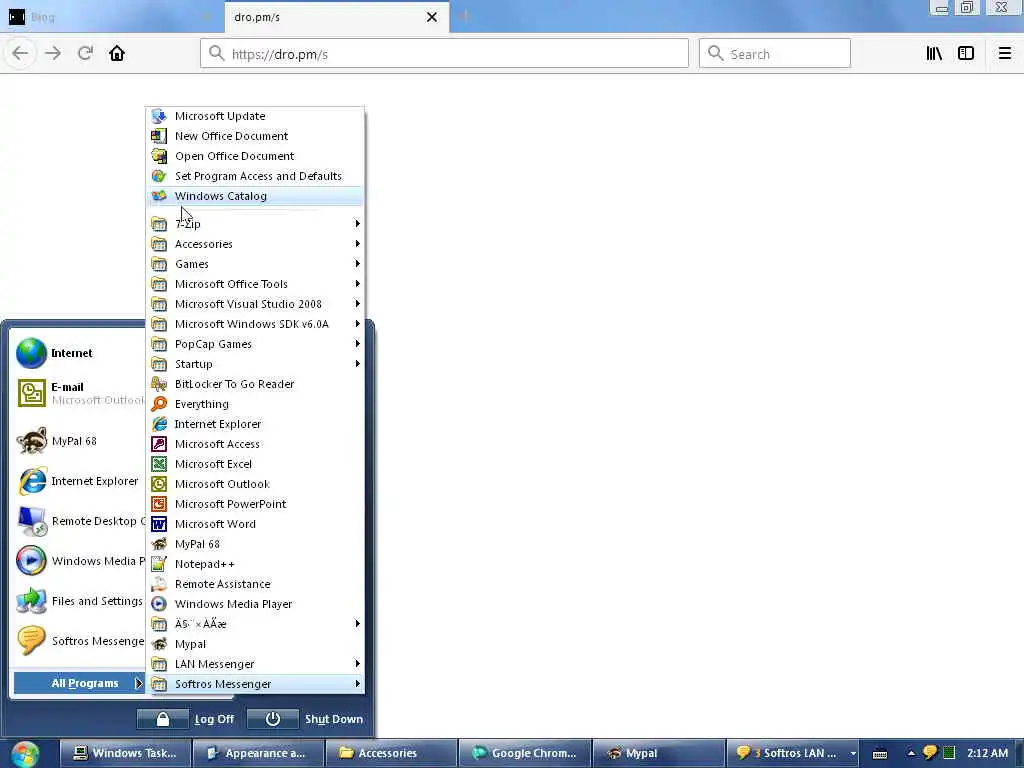Reload the page with the refresh icon
This screenshot has width=1024, height=768.
pyautogui.click(x=85, y=54)
